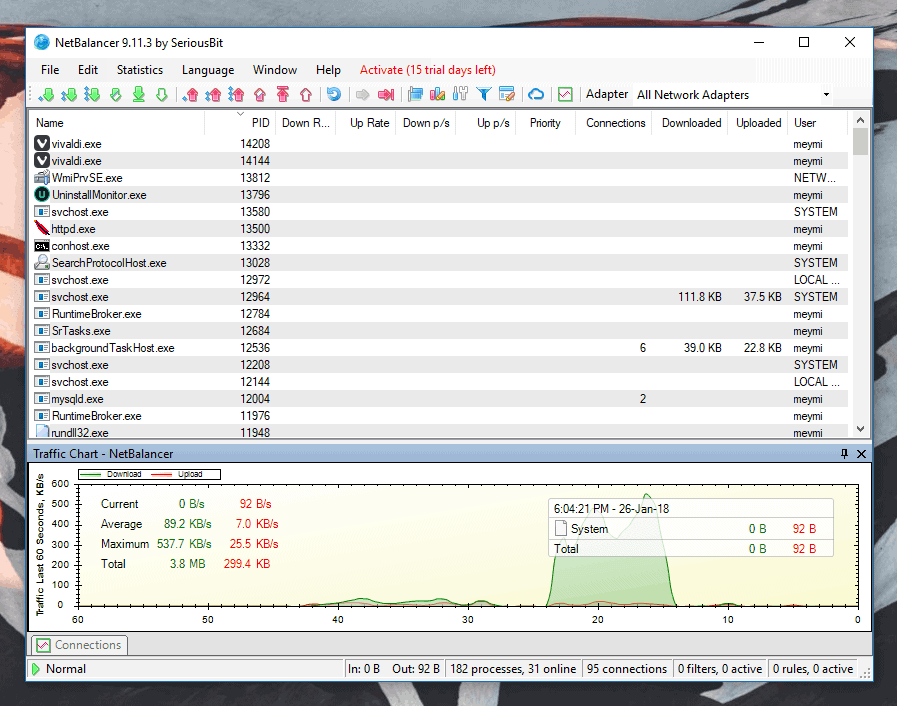Image resolution: width=897 pixels, height=706 pixels.
Task: Click the red arrow with end bar icon
Action: tap(386, 94)
